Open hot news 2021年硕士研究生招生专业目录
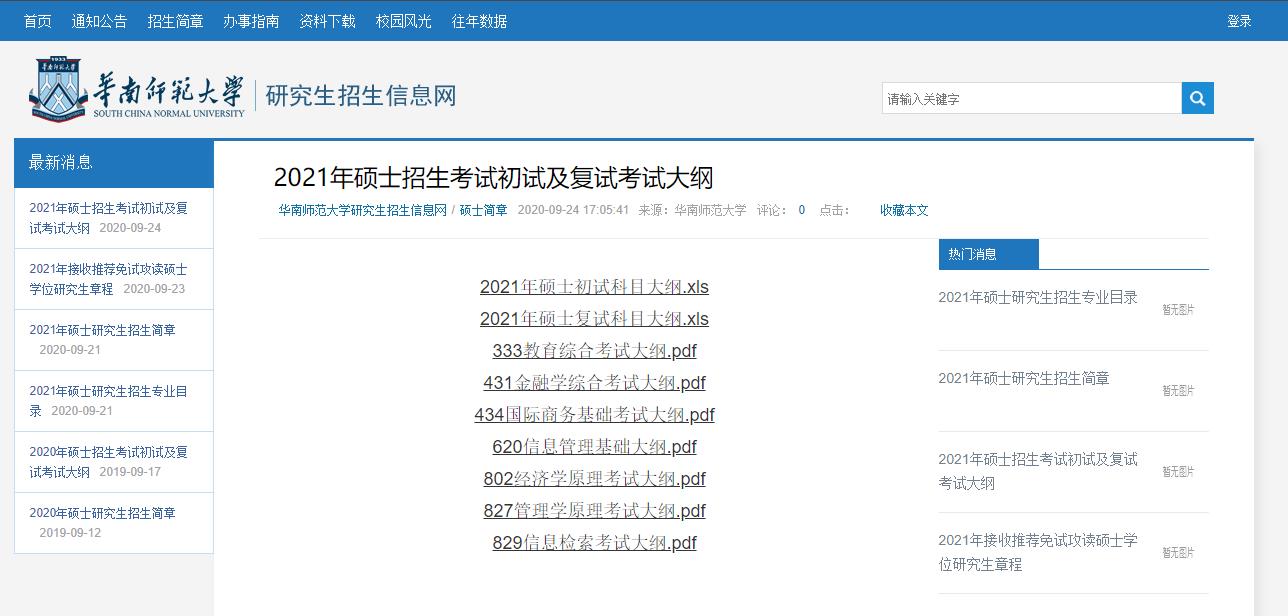This screenshot has height=616, width=1288. [x=1039, y=297]
